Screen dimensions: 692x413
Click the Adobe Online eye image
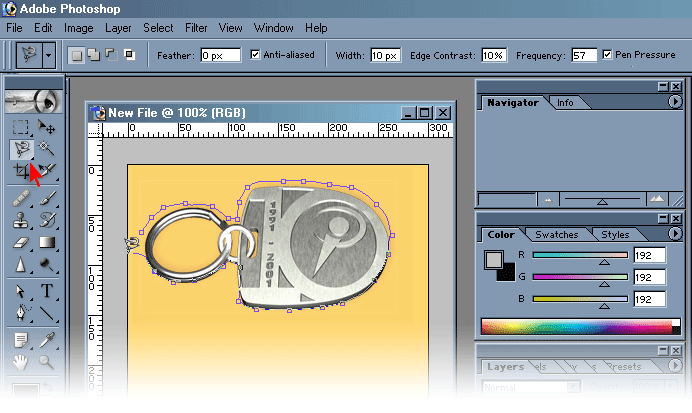(x=34, y=101)
